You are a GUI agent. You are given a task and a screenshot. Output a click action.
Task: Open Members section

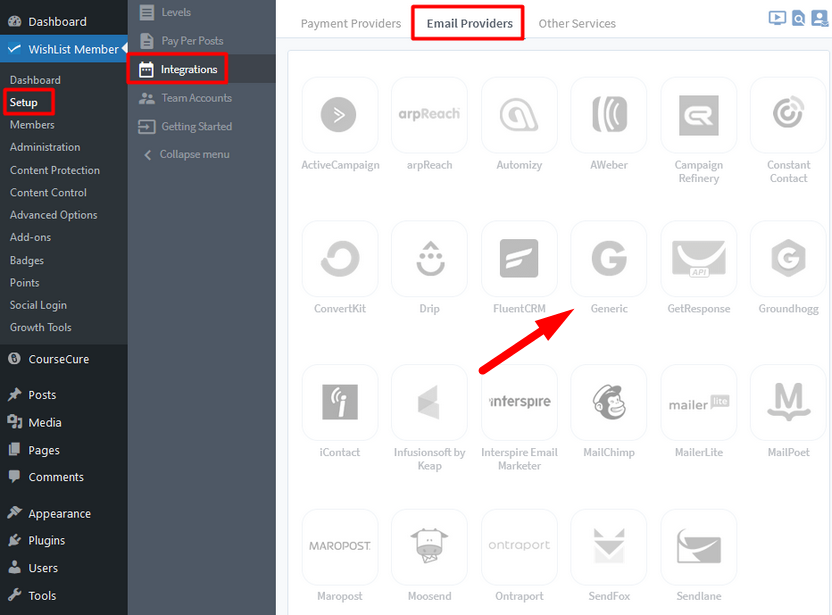[32, 125]
